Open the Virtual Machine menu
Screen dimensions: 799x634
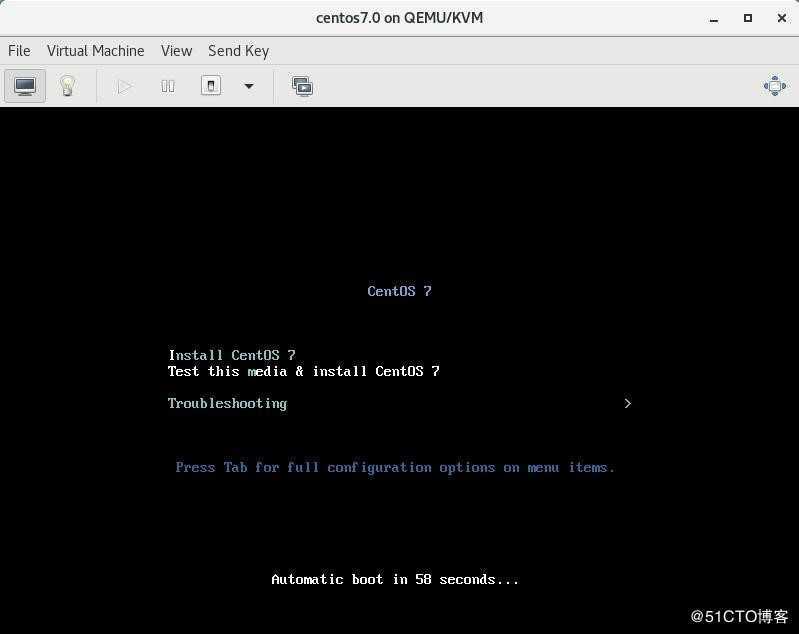click(x=95, y=51)
